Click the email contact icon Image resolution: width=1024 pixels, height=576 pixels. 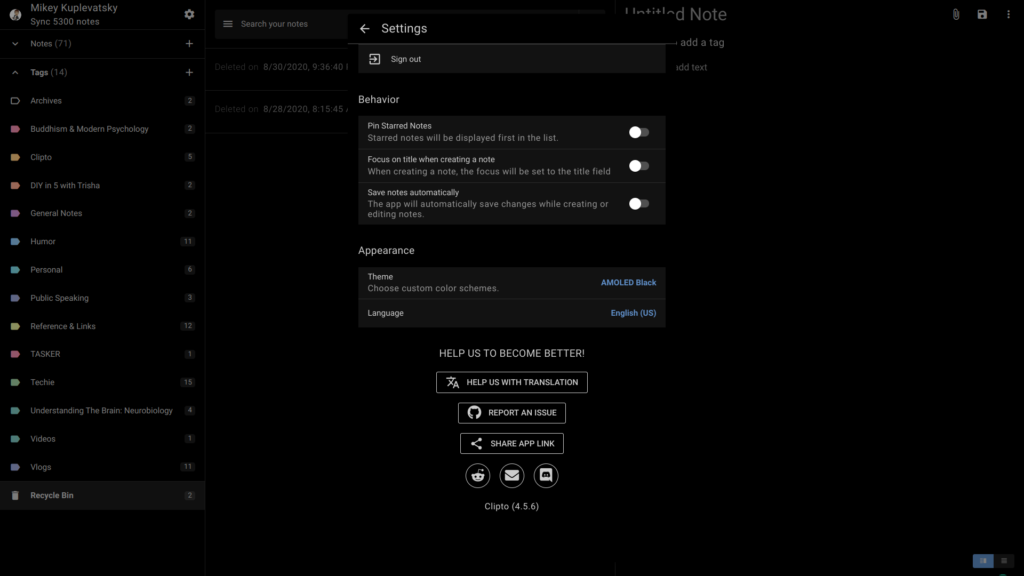tap(511, 475)
